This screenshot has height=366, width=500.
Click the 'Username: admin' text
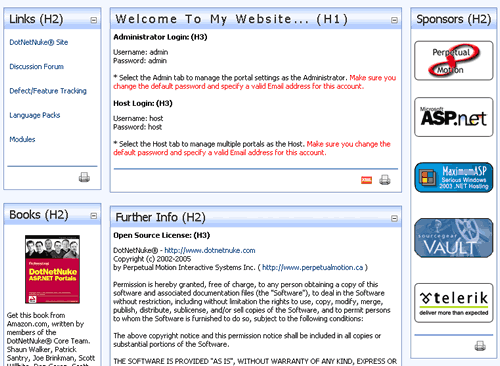(141, 52)
